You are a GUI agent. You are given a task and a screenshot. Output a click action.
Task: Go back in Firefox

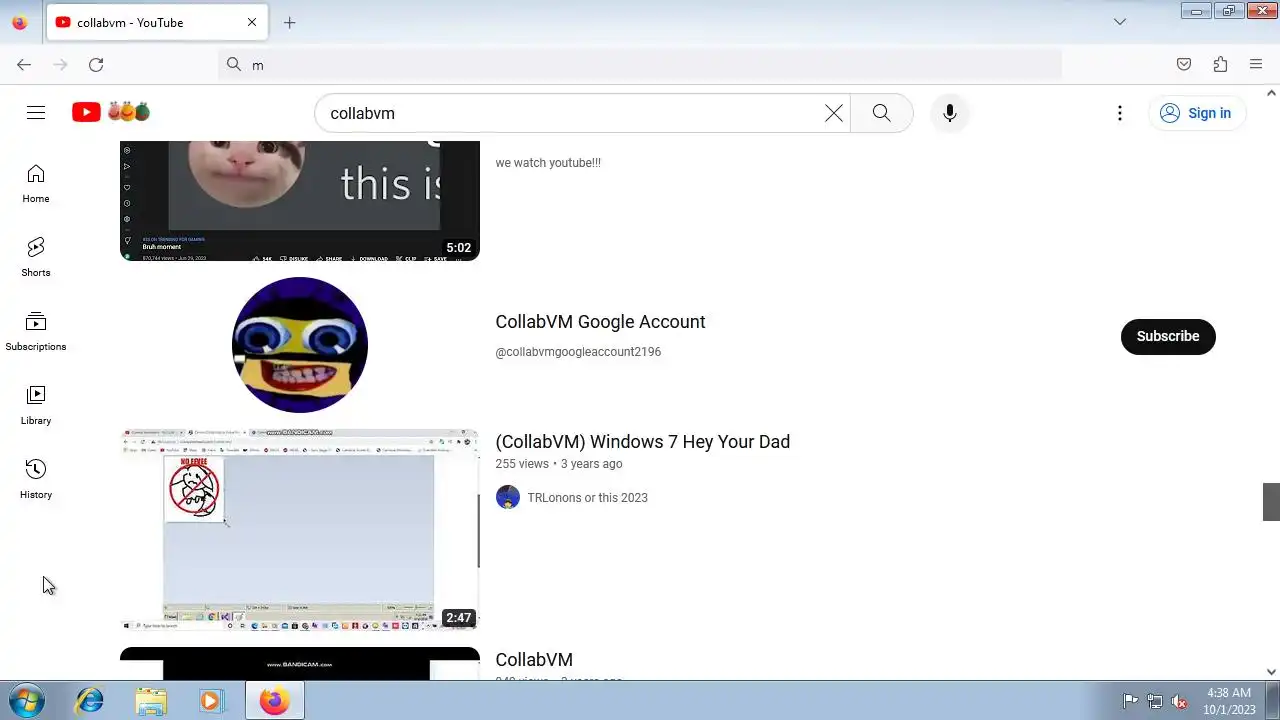(24, 64)
